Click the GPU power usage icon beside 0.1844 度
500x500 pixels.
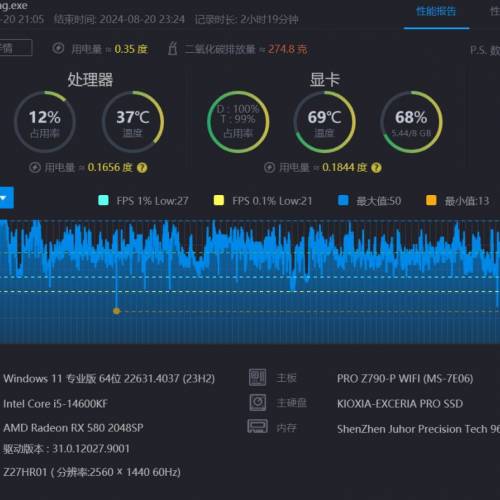[x=269, y=167]
